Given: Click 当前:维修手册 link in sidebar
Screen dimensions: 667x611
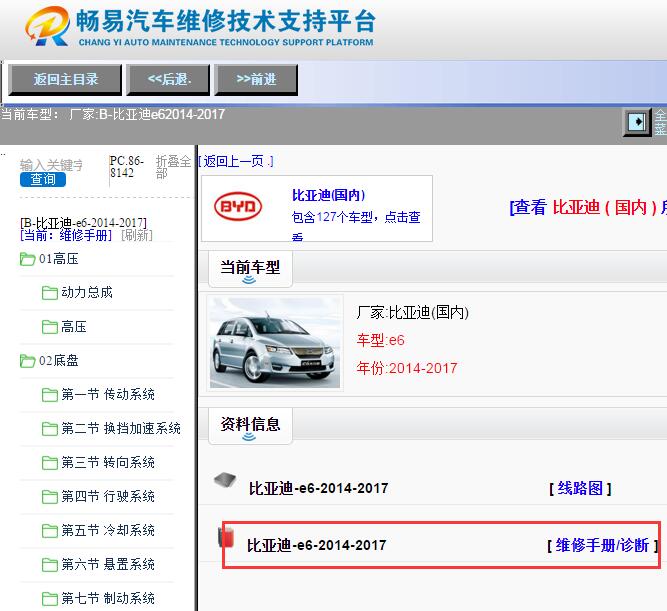Looking at the screenshot, I should click(x=66, y=235).
